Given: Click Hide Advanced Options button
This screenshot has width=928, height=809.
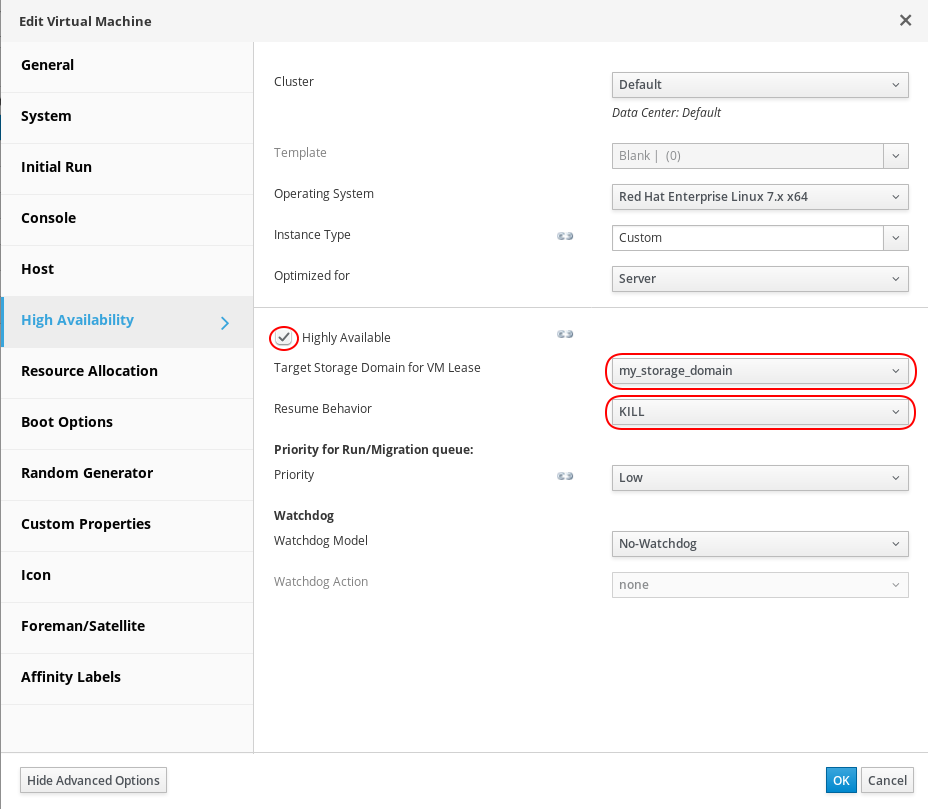Looking at the screenshot, I should [94, 781].
